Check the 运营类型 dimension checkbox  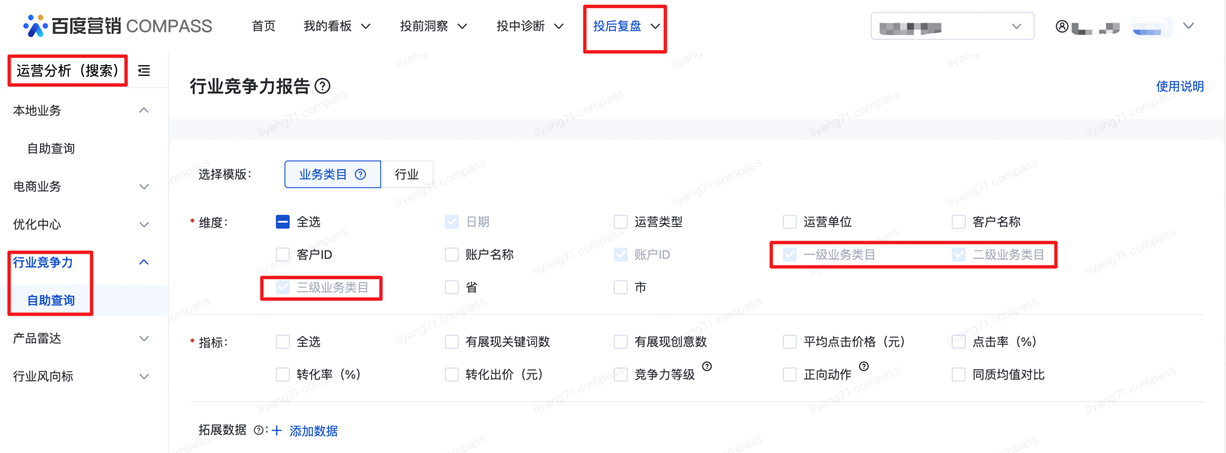click(x=621, y=222)
